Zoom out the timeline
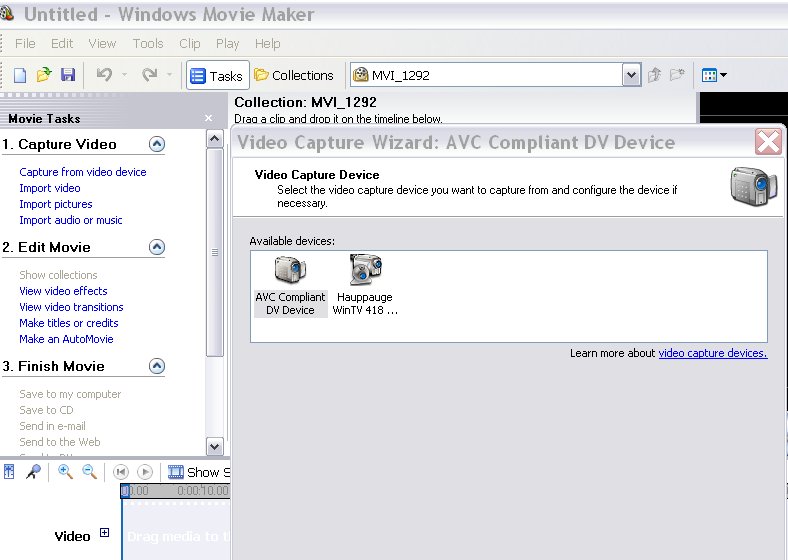Screen dimensions: 788x560 (x=89, y=472)
